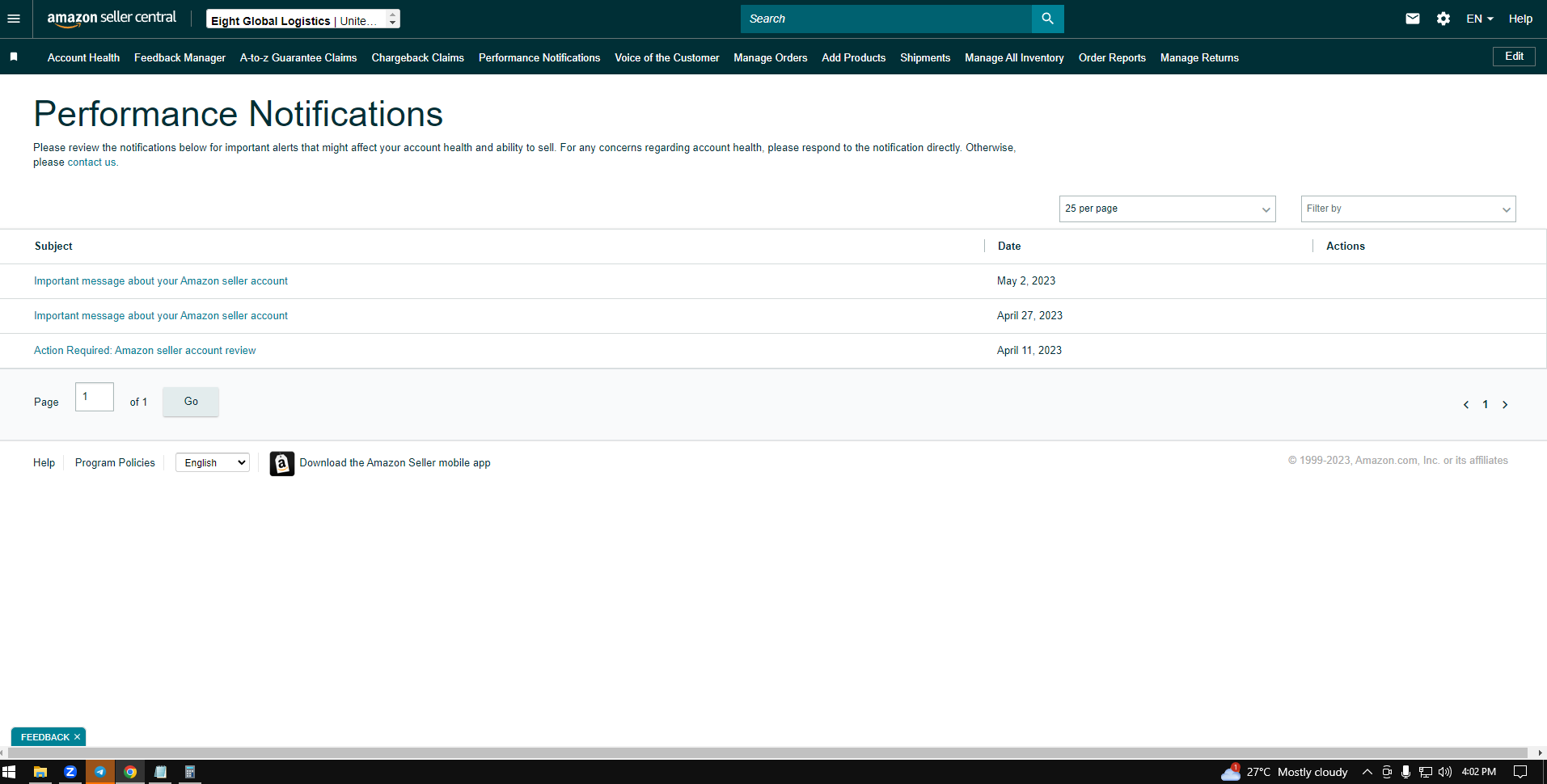Open Telegram from the taskbar
Screen dimensions: 1547x784
pos(100,772)
